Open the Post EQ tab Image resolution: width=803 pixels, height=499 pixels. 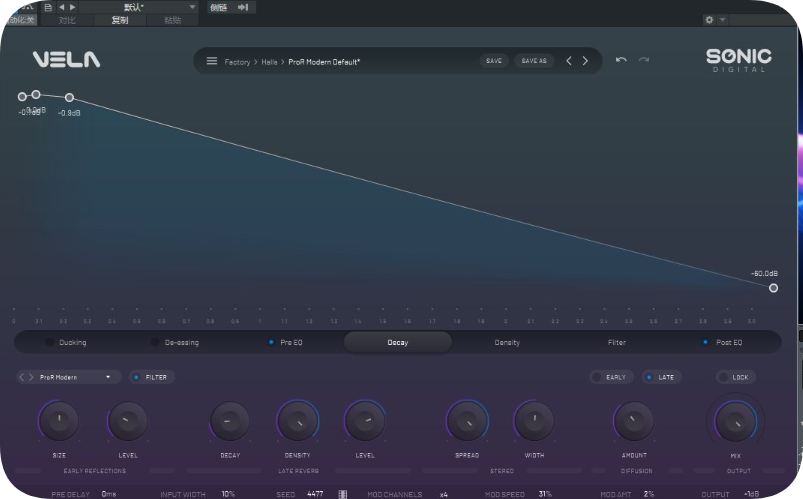[729, 342]
